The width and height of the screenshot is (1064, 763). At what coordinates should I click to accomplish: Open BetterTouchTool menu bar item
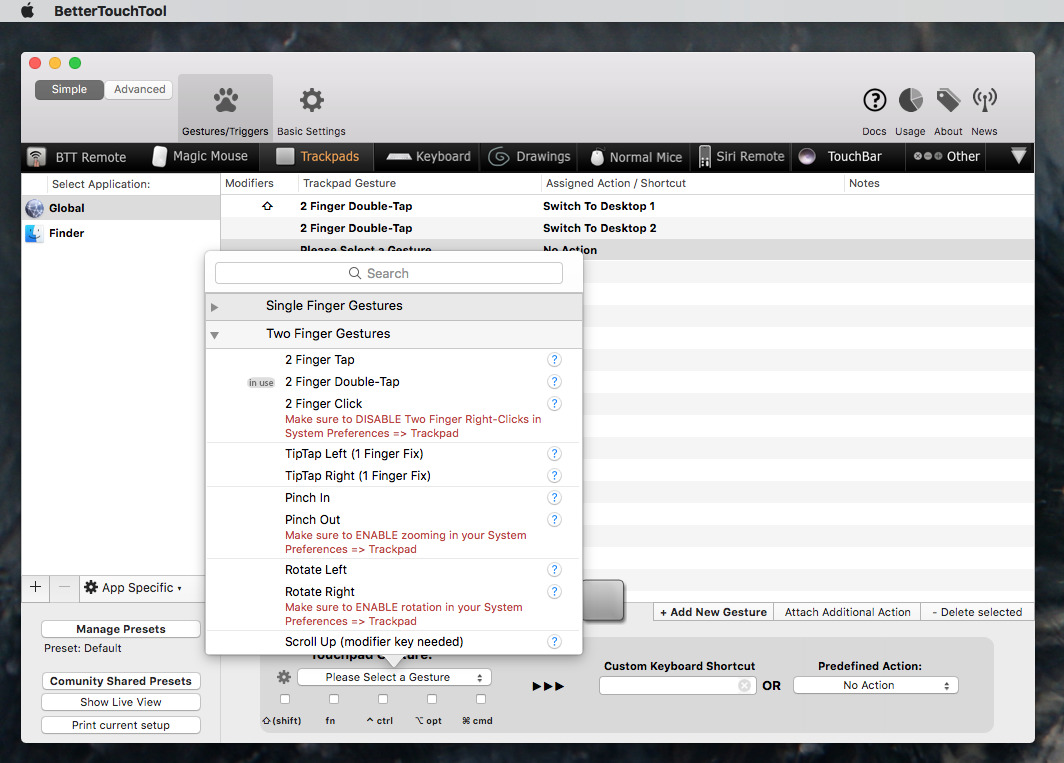[110, 11]
